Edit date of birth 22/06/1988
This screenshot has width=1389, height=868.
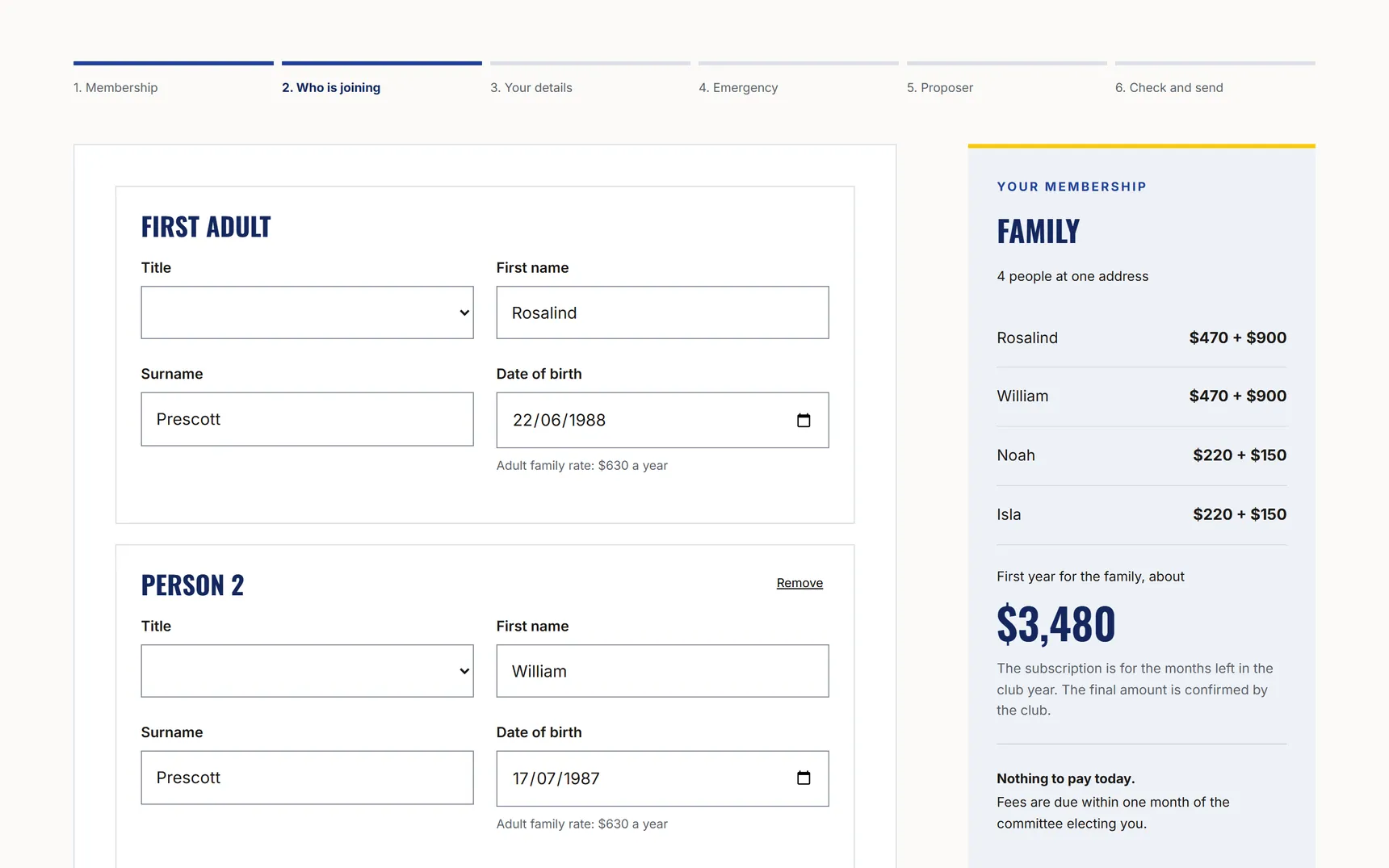[x=662, y=420]
